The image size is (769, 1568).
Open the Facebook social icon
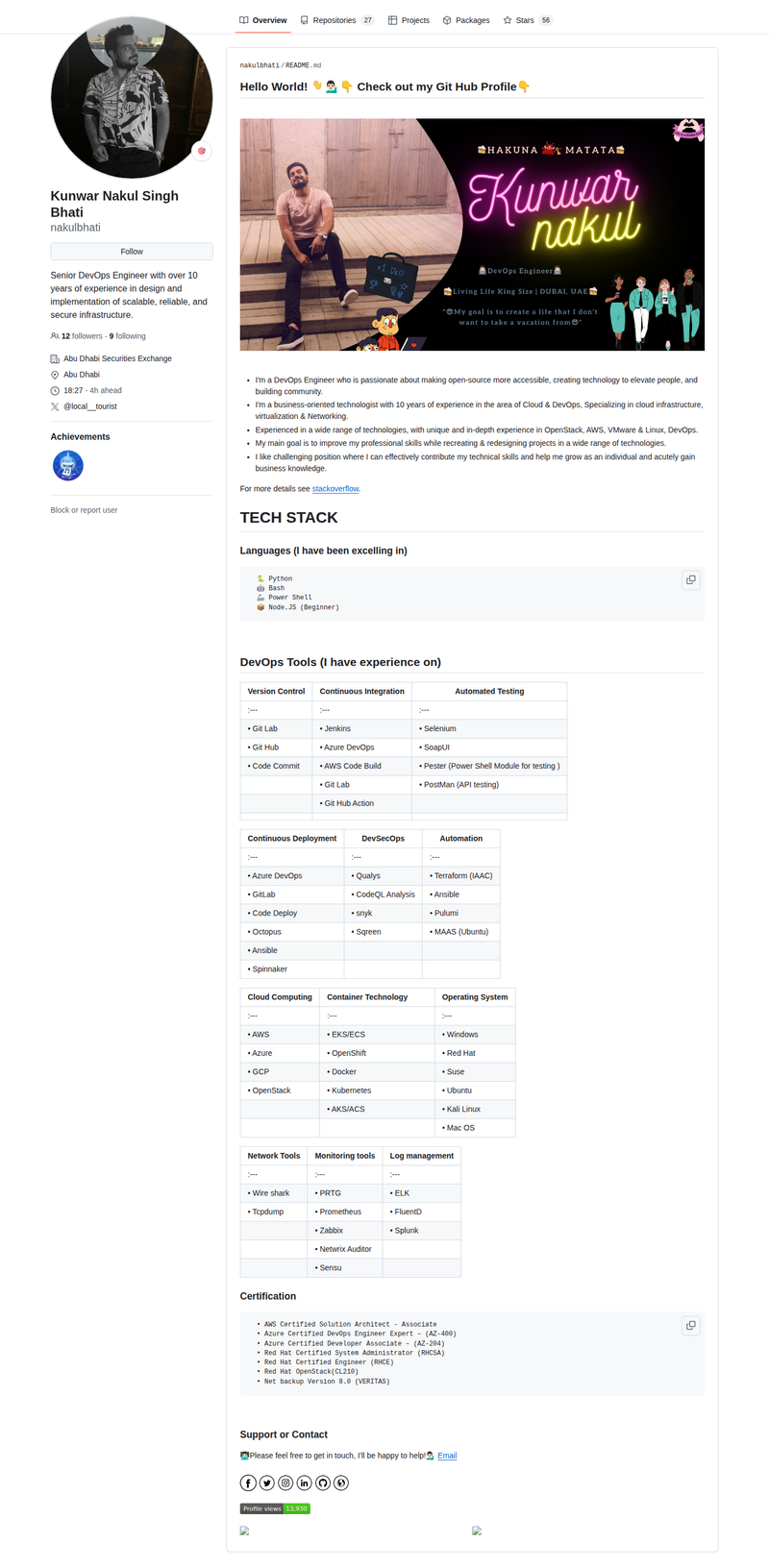(x=248, y=1482)
